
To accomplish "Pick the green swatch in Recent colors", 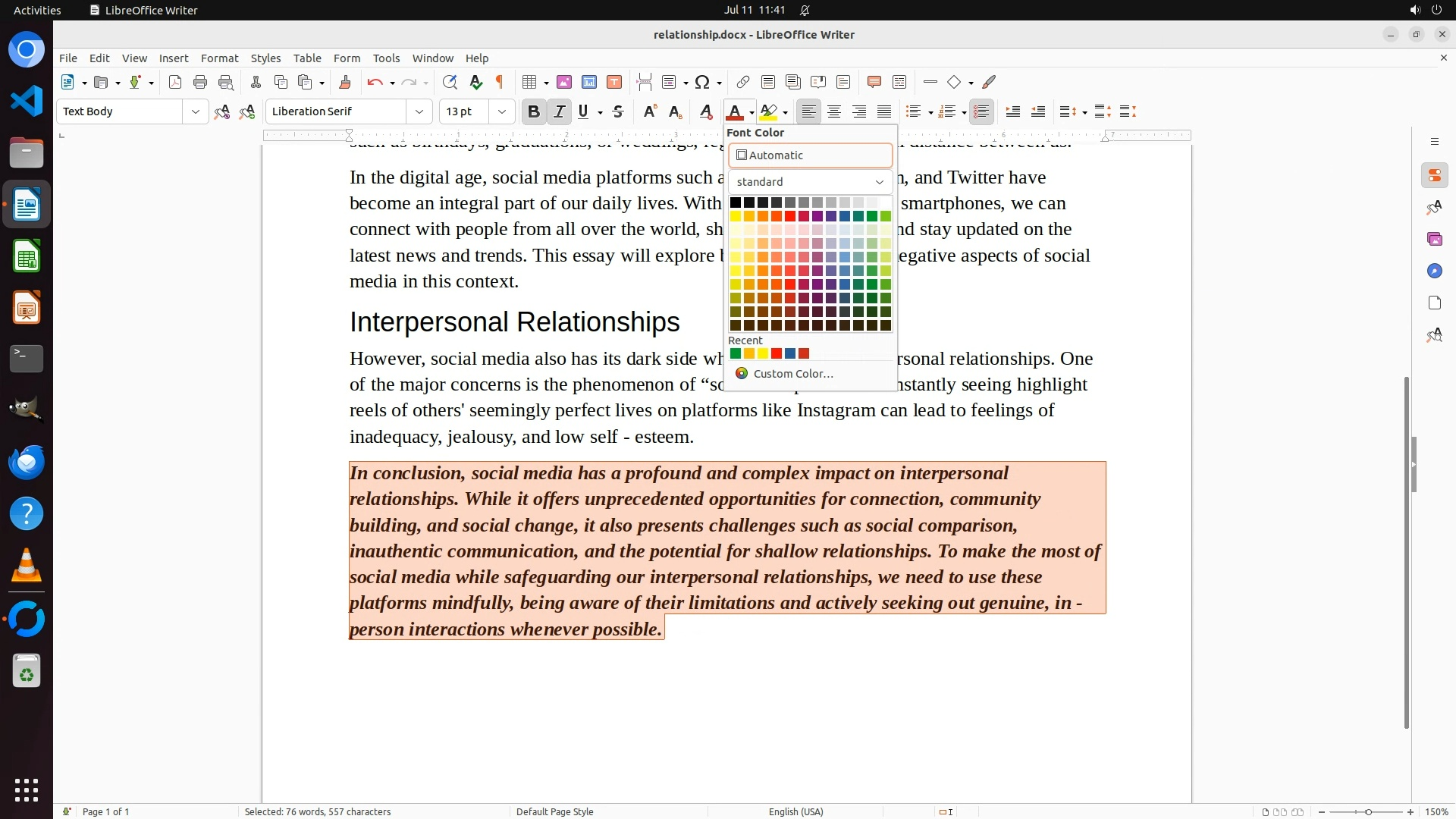I will pyautogui.click(x=736, y=354).
